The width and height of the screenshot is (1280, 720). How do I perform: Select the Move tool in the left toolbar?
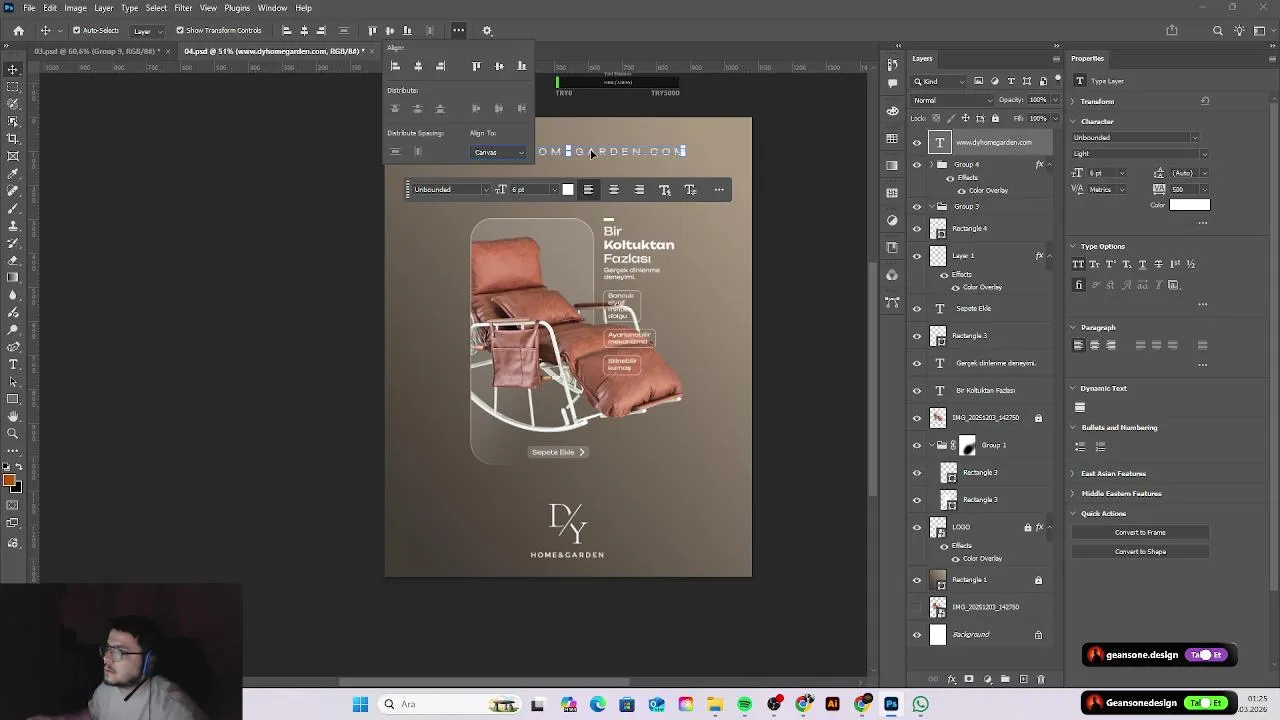click(x=13, y=69)
